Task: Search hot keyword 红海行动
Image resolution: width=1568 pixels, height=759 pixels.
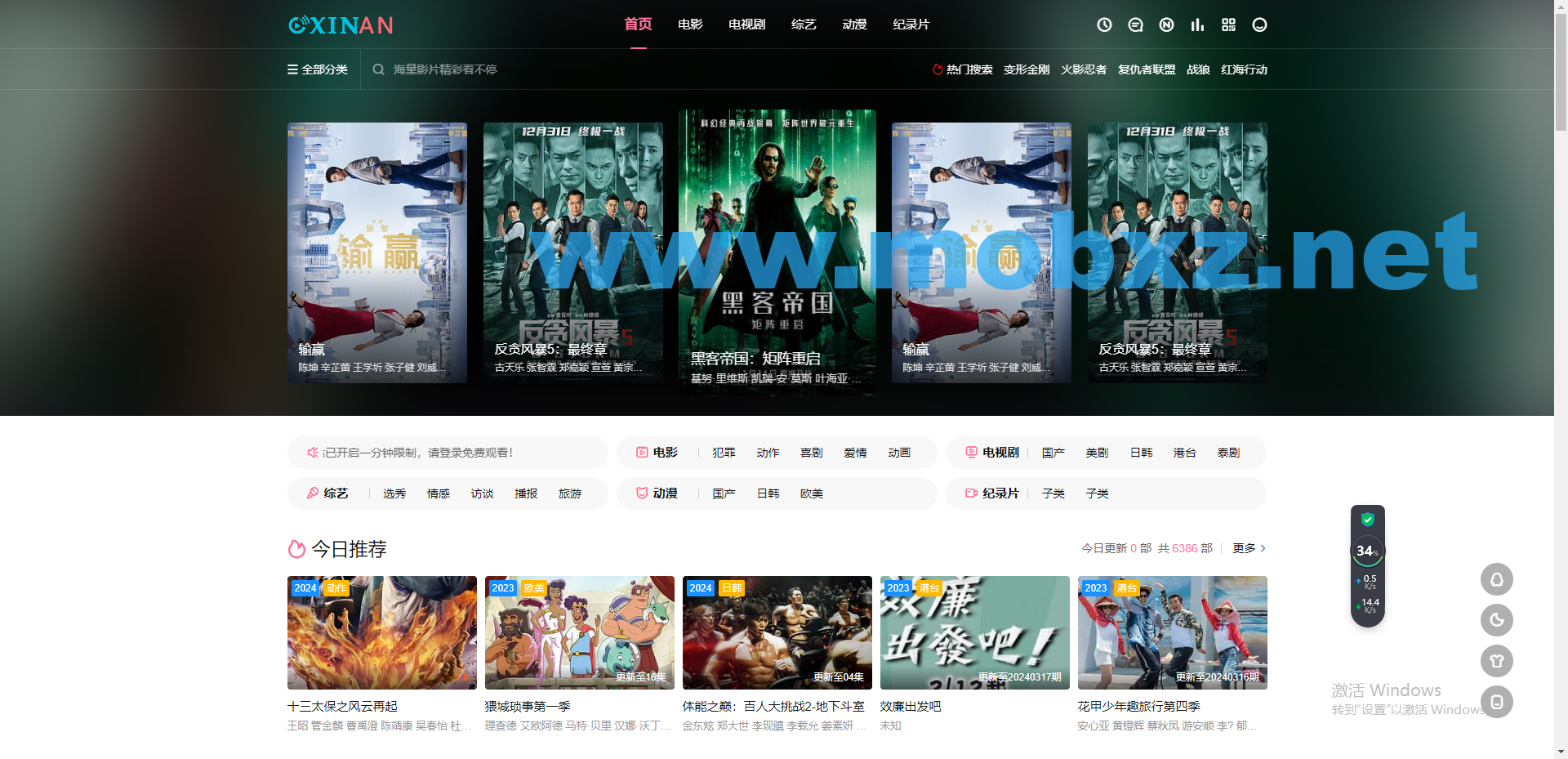Action: click(x=1244, y=69)
